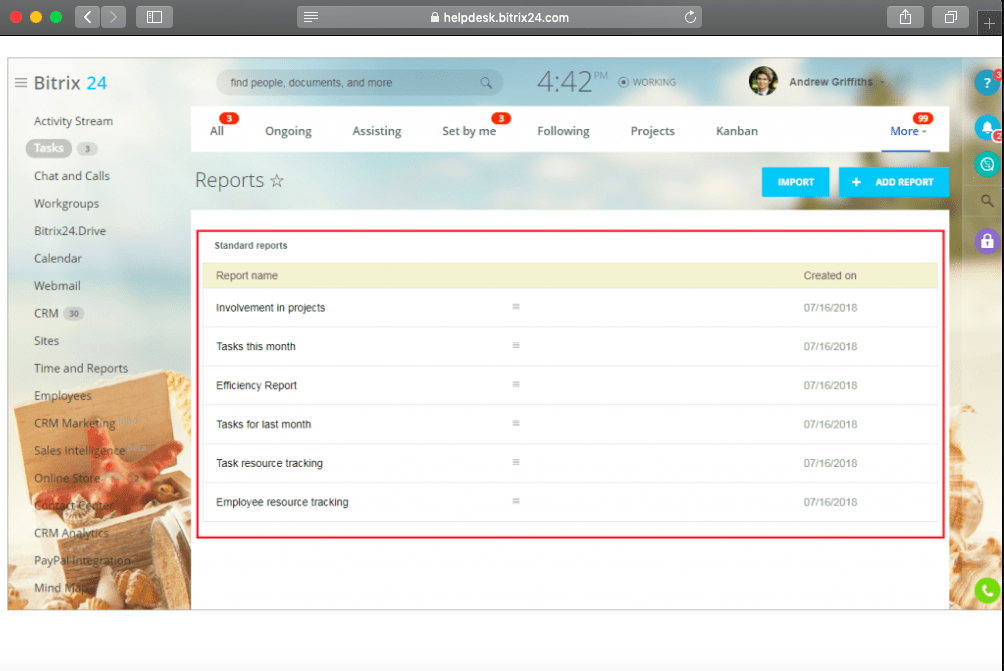1004x671 pixels.
Task: Open the Involvement in projects report
Action: tap(270, 308)
